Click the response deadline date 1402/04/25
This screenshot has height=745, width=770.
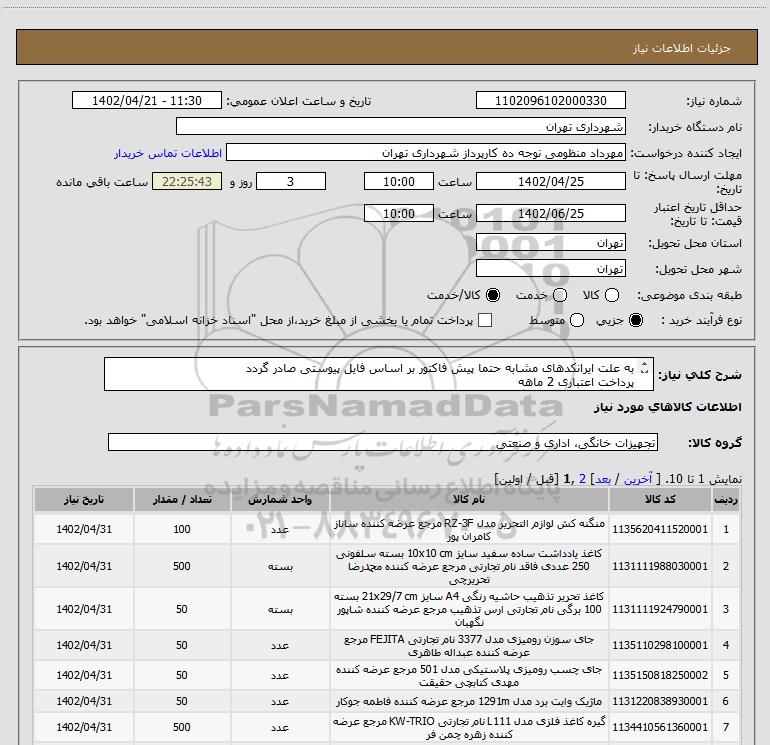[550, 182]
